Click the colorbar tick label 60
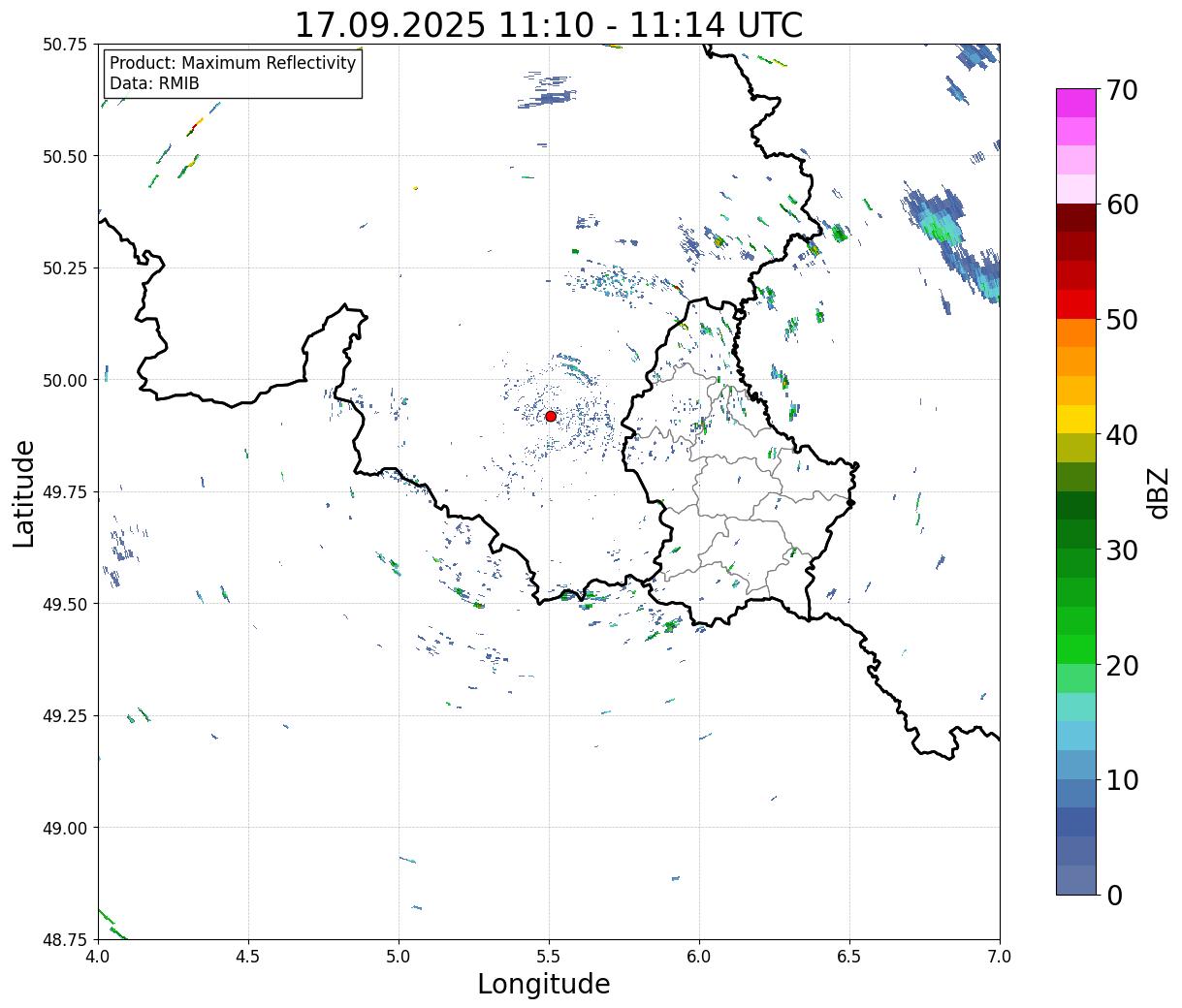The image size is (1182, 1008). pyautogui.click(x=1121, y=205)
